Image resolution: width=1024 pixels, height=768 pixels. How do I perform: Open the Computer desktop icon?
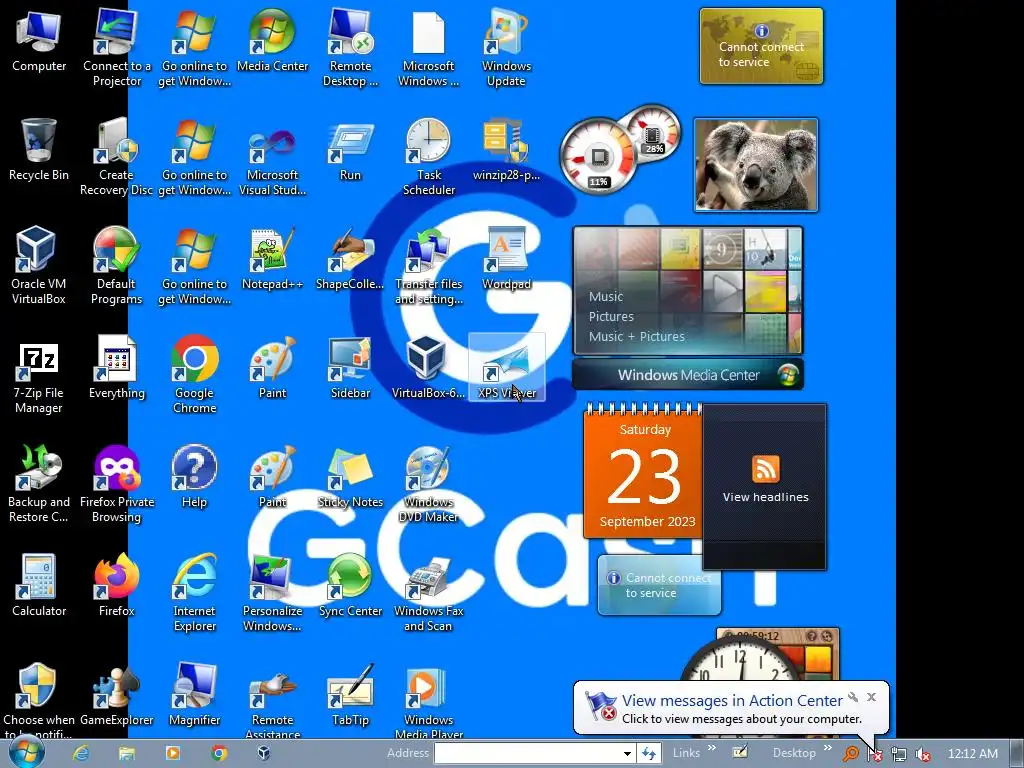pyautogui.click(x=39, y=41)
